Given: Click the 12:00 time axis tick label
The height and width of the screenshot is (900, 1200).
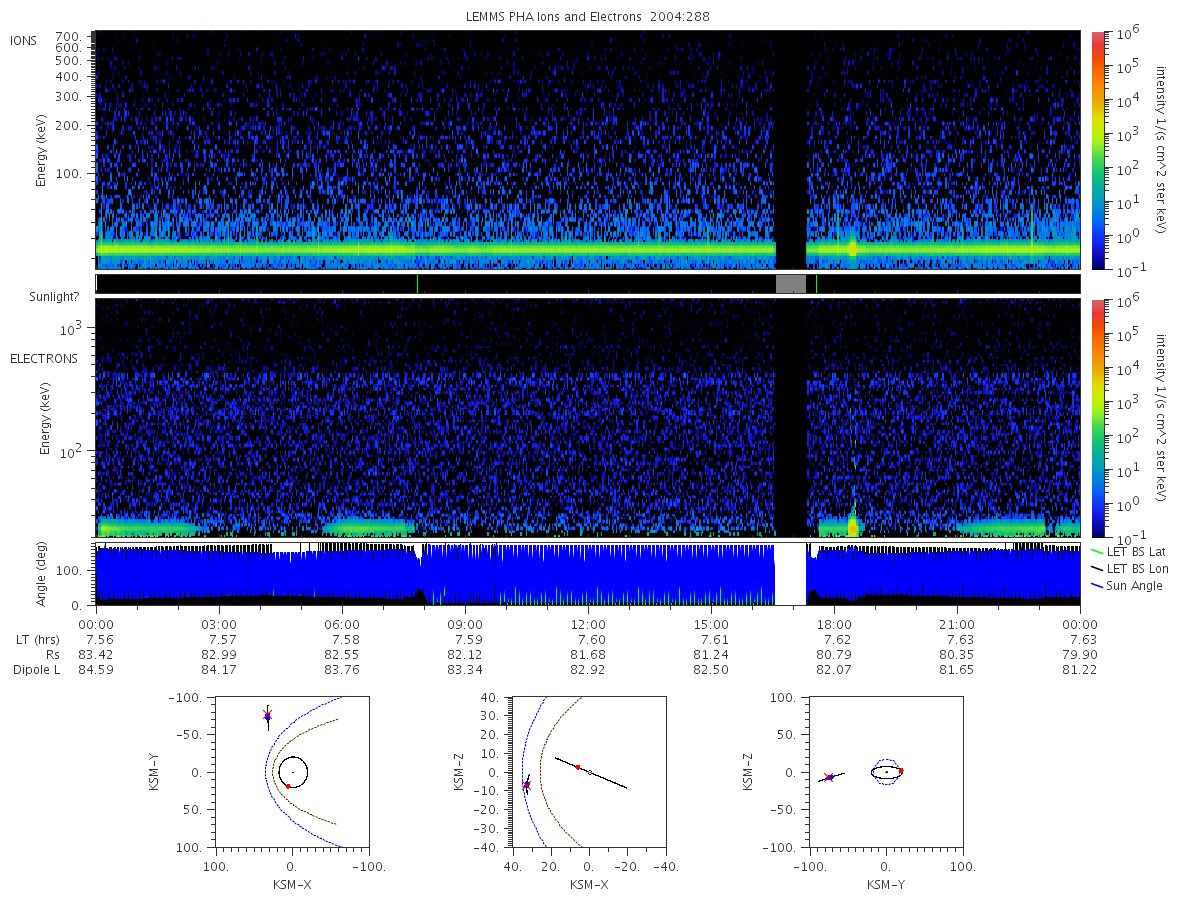Looking at the screenshot, I should [588, 624].
